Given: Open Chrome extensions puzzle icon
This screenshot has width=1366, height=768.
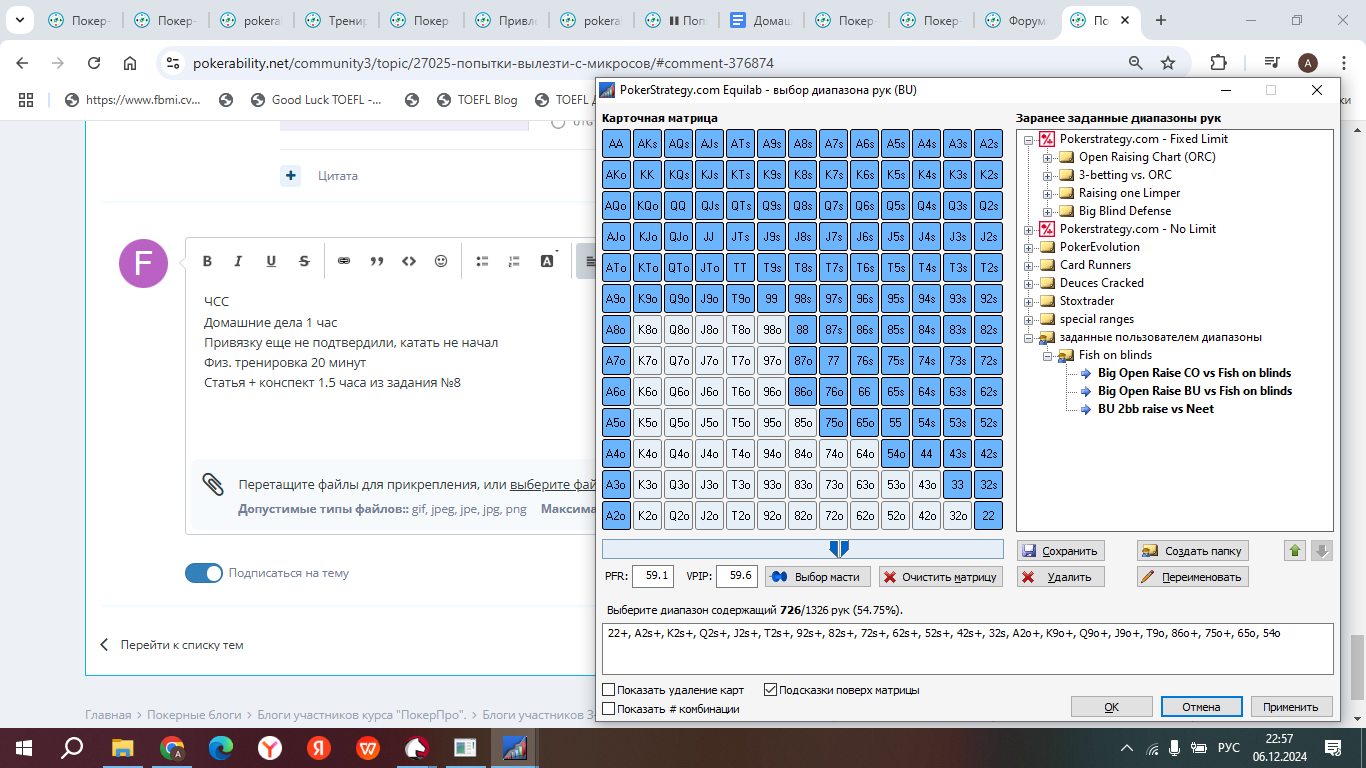Looking at the screenshot, I should point(1219,63).
